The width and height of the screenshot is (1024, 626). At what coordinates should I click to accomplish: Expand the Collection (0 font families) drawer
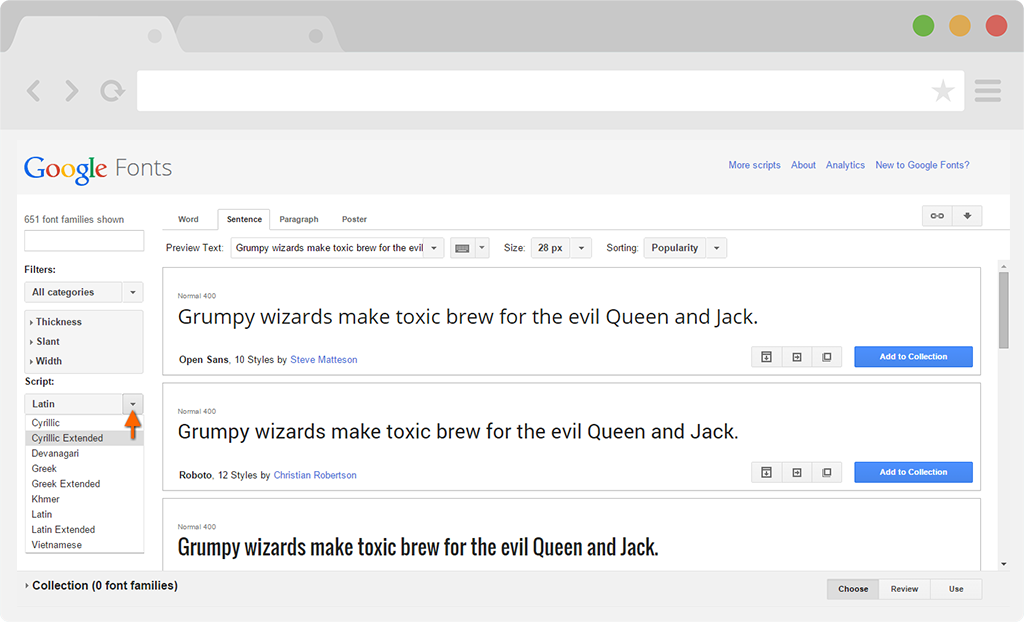(x=101, y=586)
